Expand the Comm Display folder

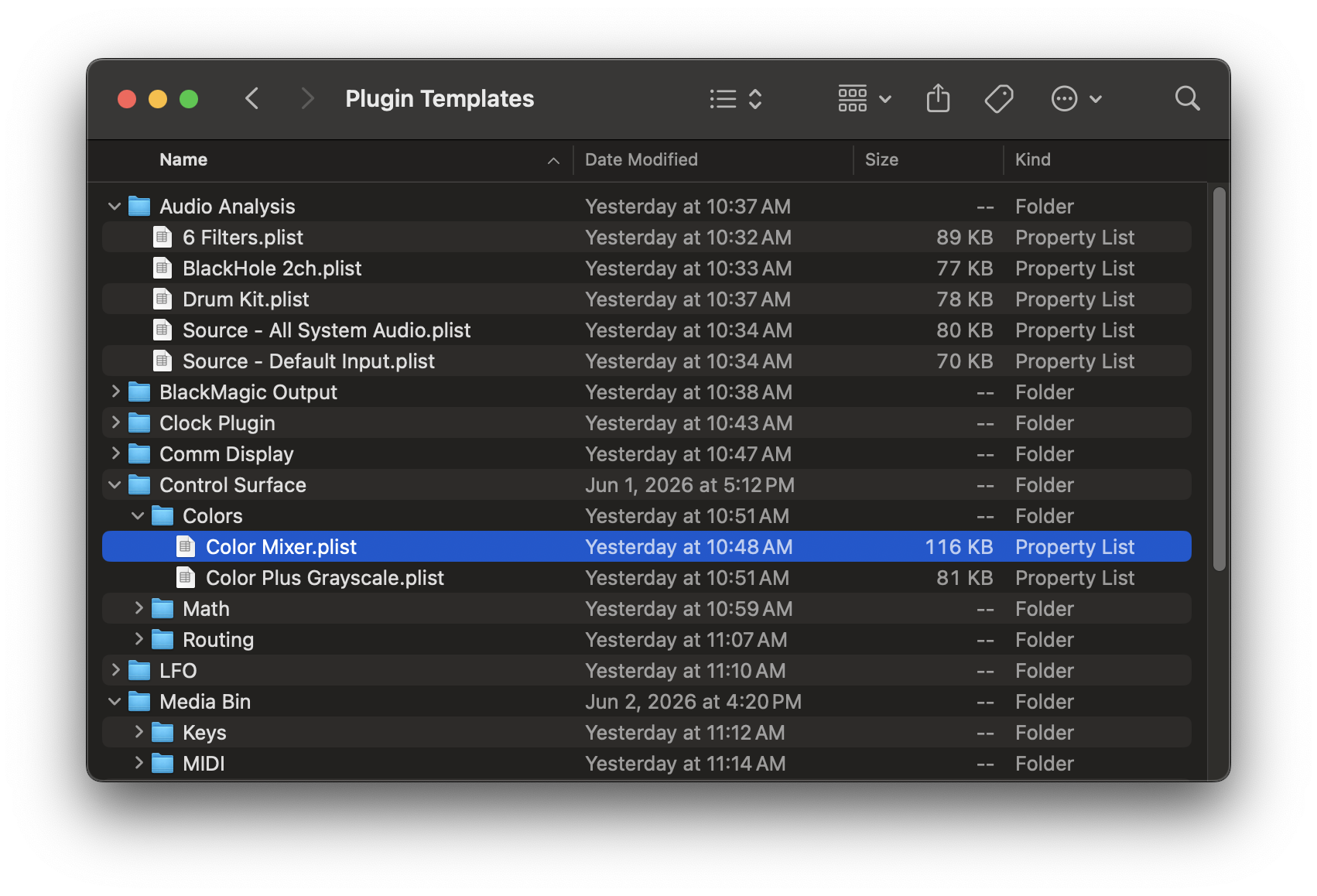(x=115, y=454)
